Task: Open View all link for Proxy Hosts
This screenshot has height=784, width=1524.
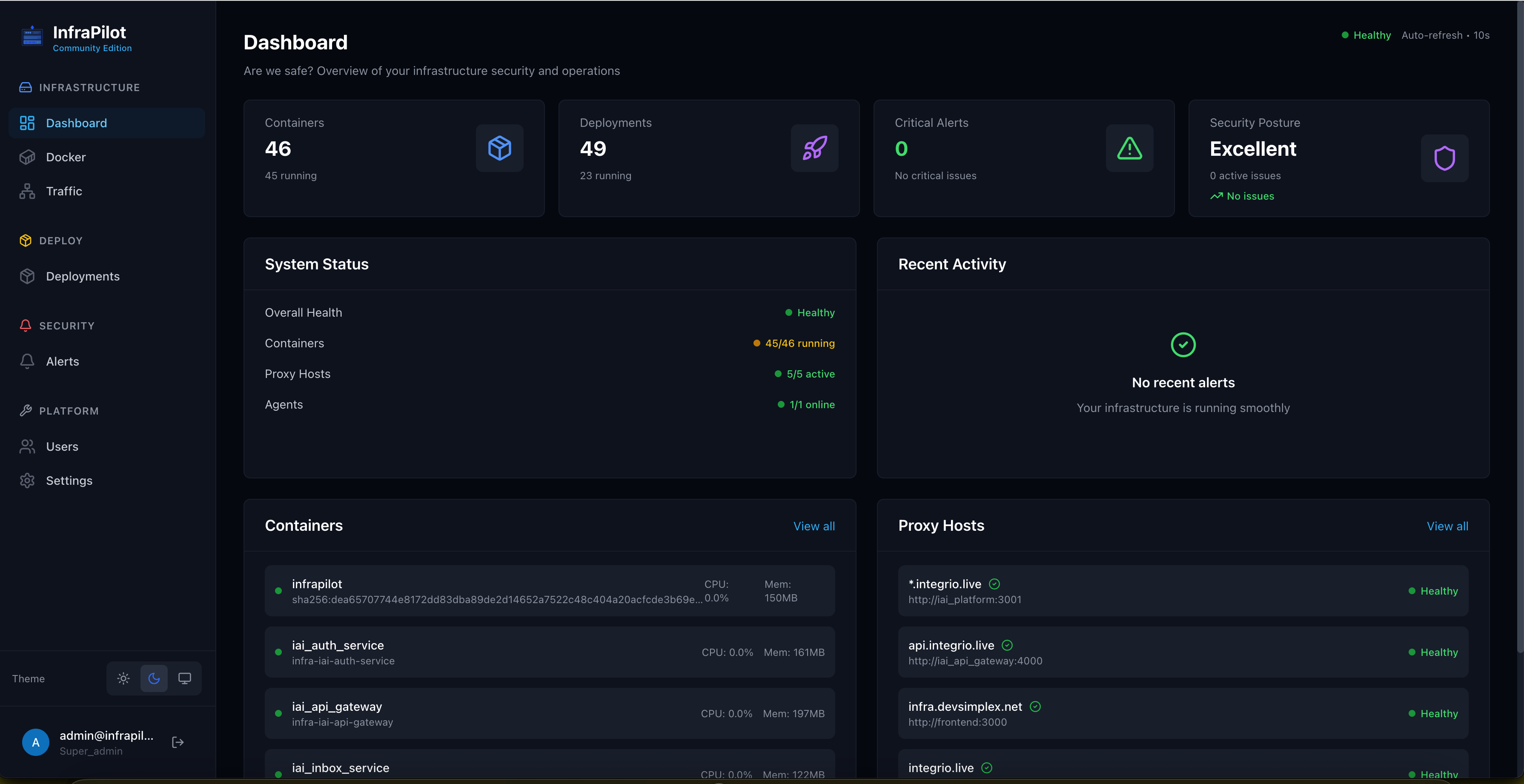Action: click(x=1447, y=526)
